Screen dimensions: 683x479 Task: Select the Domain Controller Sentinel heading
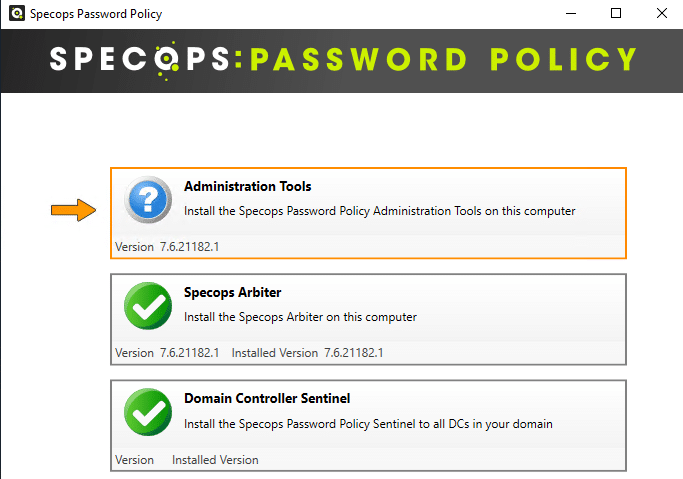coord(267,398)
